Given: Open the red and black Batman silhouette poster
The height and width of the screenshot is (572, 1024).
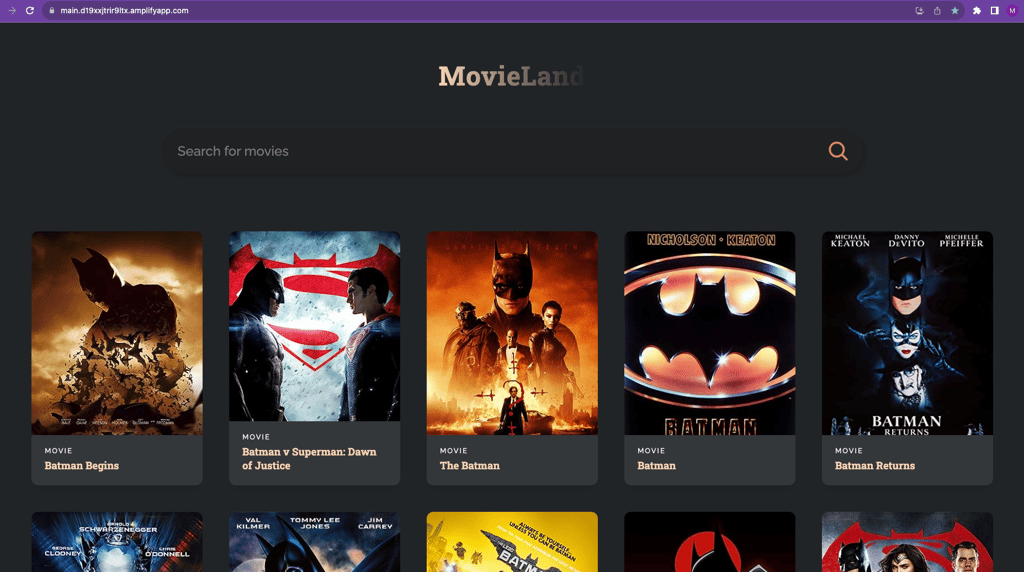Looking at the screenshot, I should coord(709,542).
